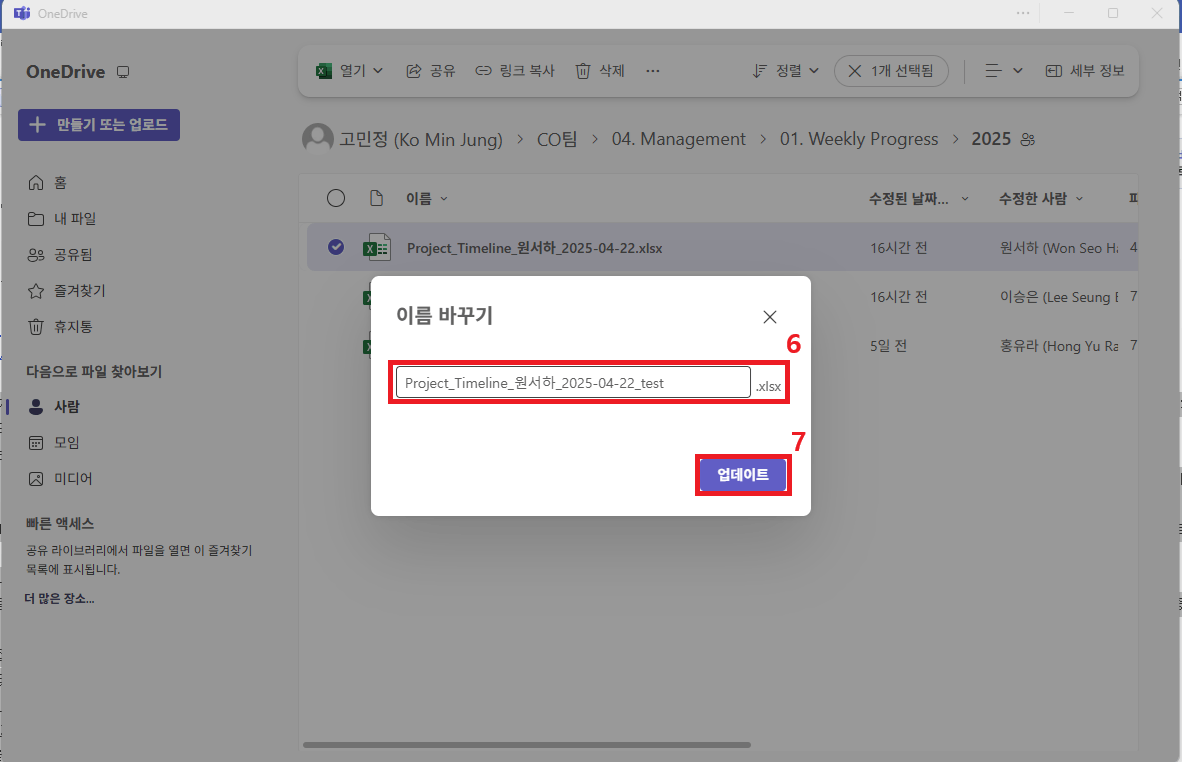
Task: Navigate to CO팀 breadcrumb
Action: click(557, 139)
